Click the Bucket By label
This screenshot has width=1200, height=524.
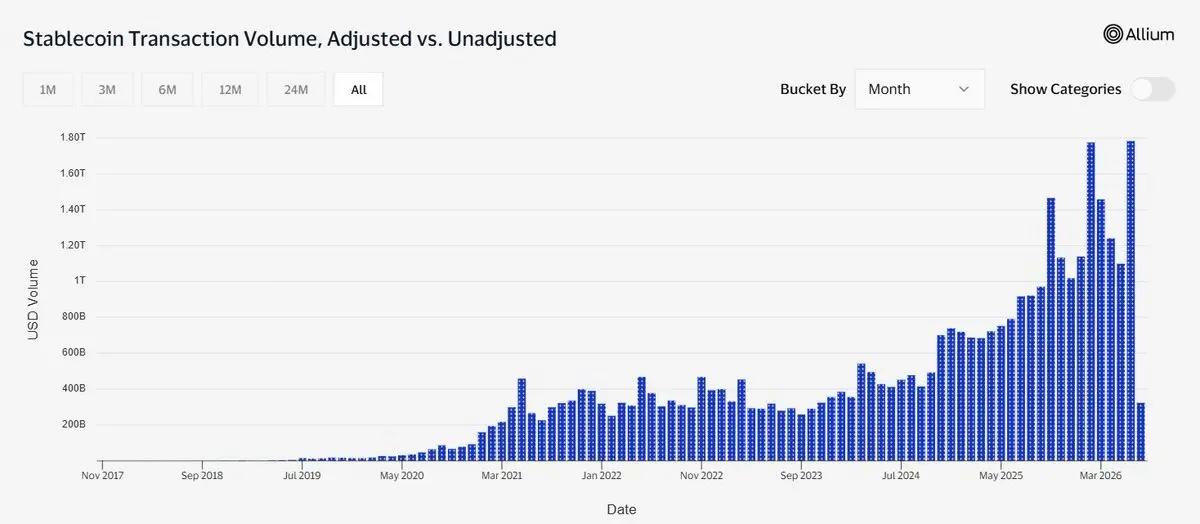(x=813, y=89)
